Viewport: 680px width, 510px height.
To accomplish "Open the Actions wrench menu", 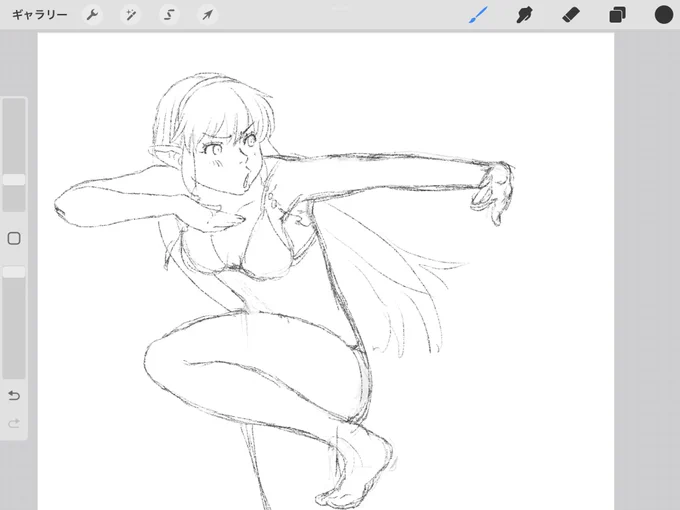I will 92,15.
